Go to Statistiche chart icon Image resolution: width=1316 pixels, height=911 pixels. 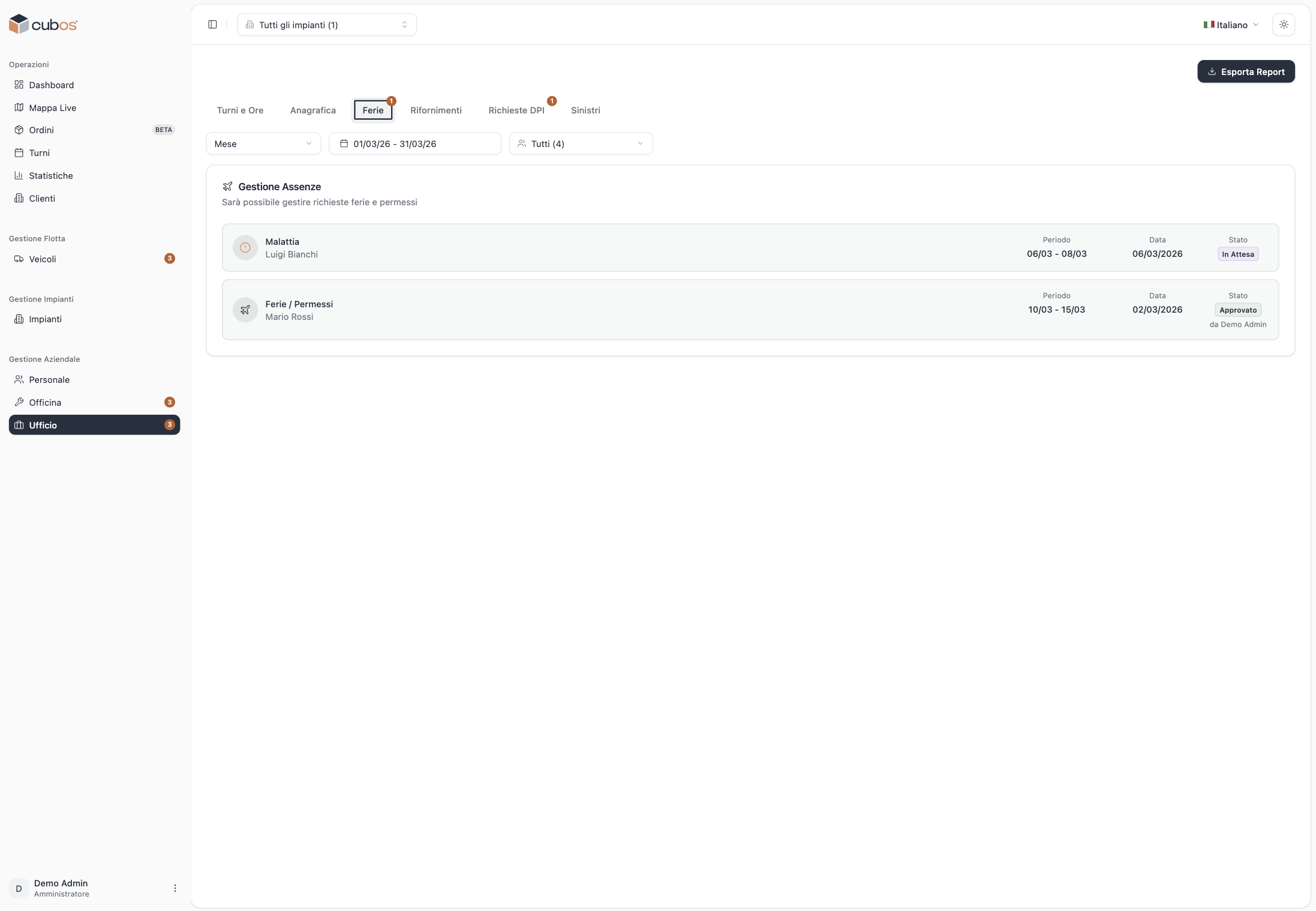point(19,176)
